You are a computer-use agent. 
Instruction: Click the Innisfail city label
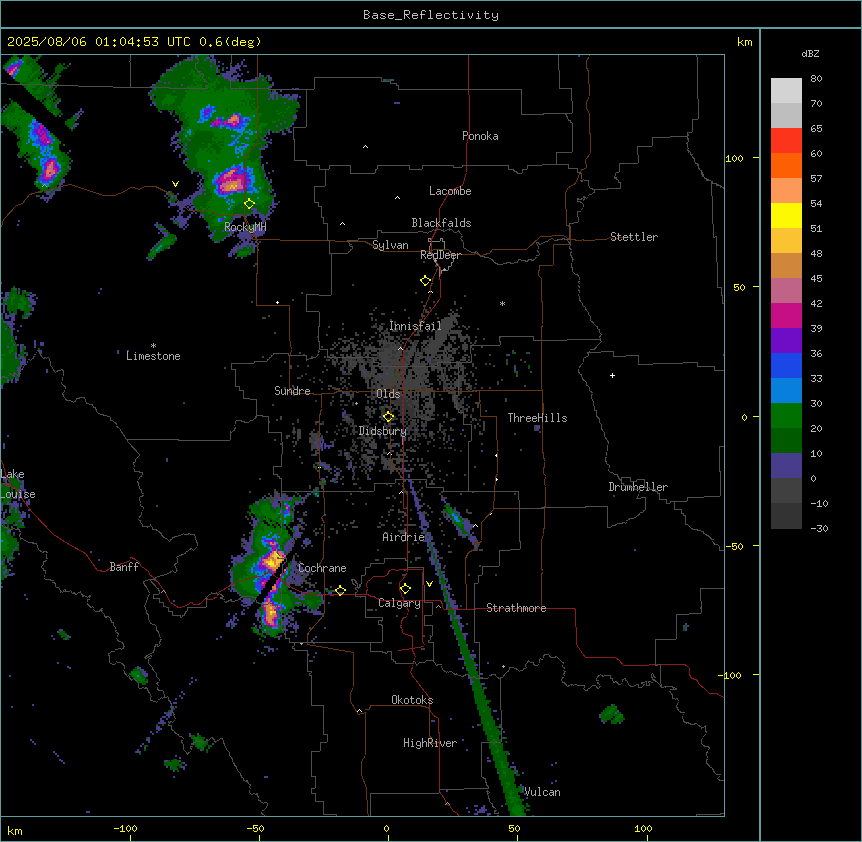point(415,326)
